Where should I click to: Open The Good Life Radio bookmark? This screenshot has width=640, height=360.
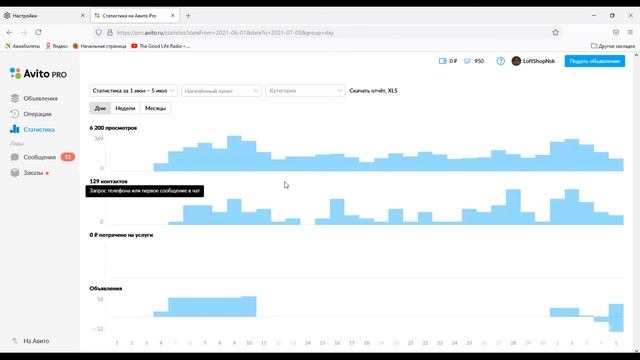click(x=160, y=46)
